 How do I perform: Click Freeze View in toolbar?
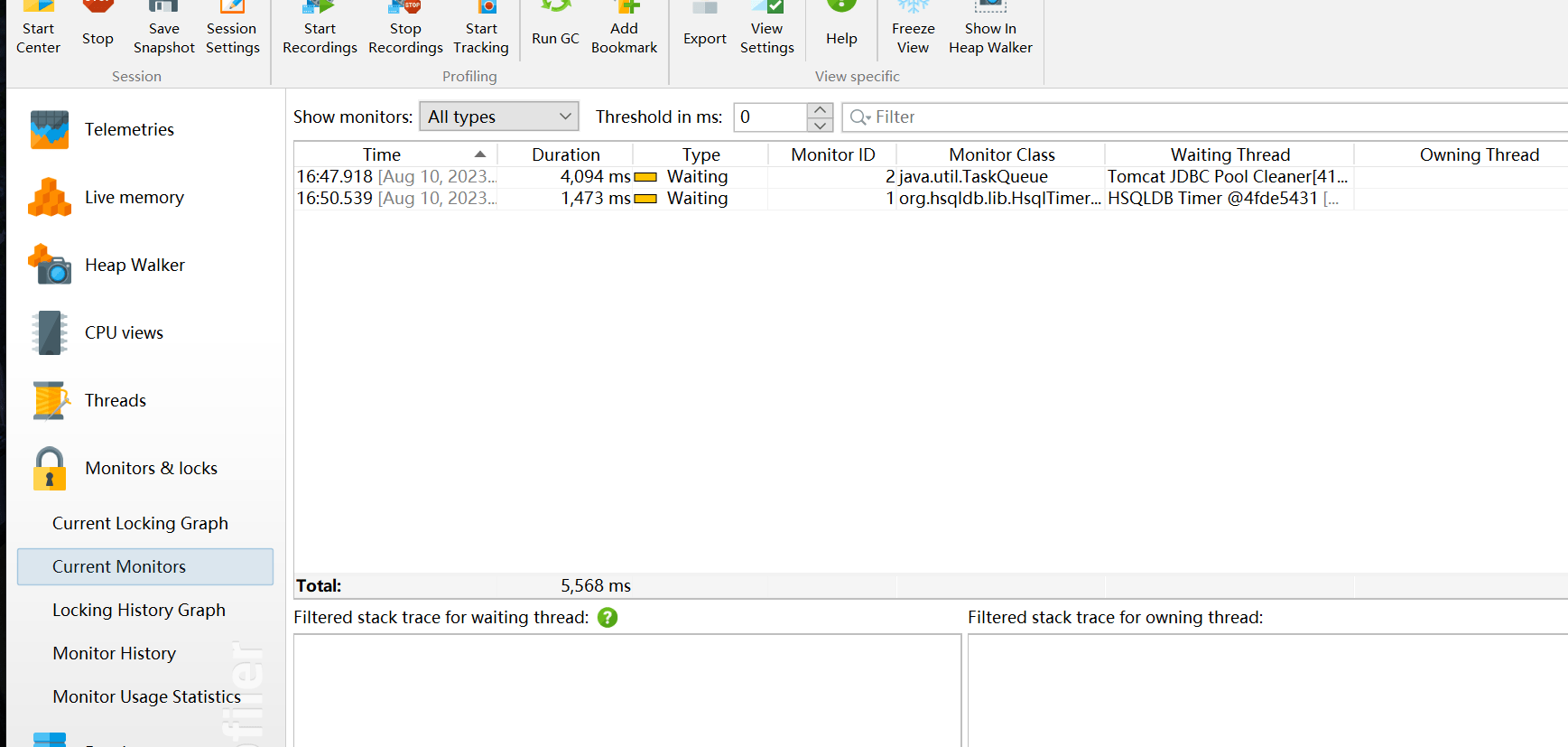(913, 27)
